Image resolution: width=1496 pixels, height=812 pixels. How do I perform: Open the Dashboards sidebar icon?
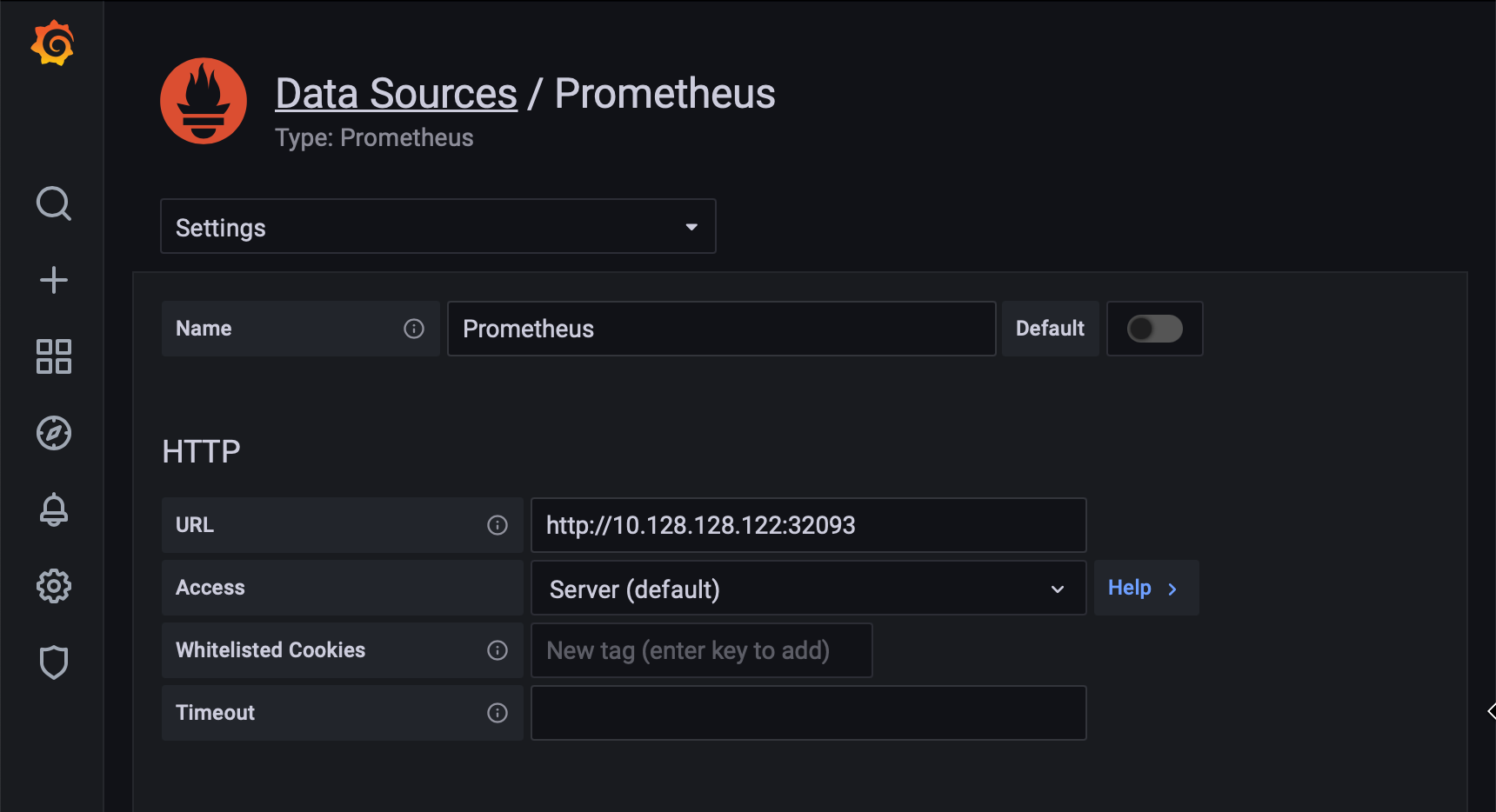click(53, 356)
